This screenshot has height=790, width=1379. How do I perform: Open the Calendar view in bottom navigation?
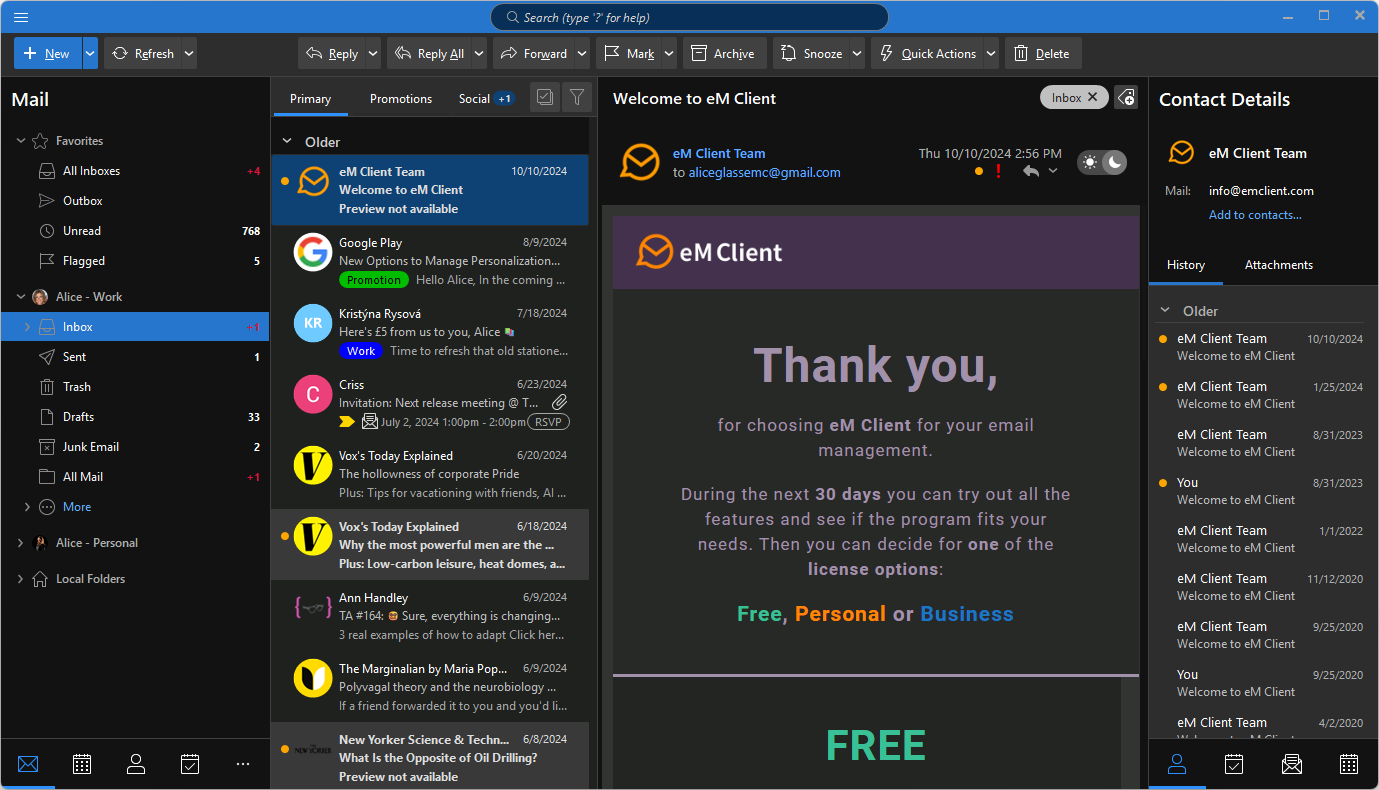coord(82,764)
